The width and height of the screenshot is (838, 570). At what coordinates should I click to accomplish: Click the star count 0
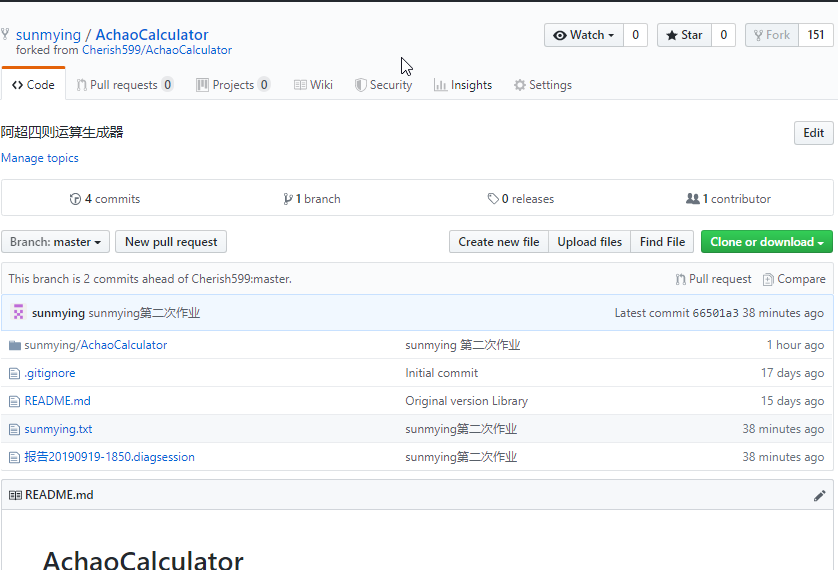point(723,35)
